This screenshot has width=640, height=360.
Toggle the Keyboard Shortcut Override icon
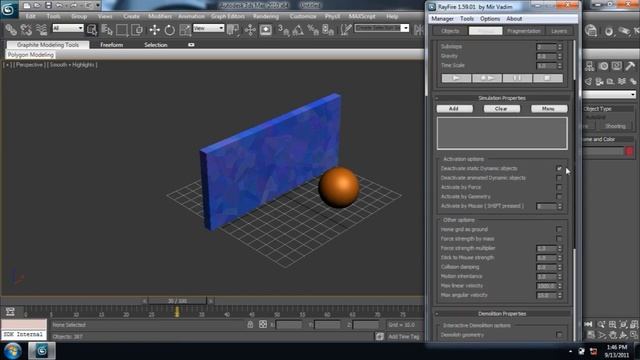click(x=265, y=30)
